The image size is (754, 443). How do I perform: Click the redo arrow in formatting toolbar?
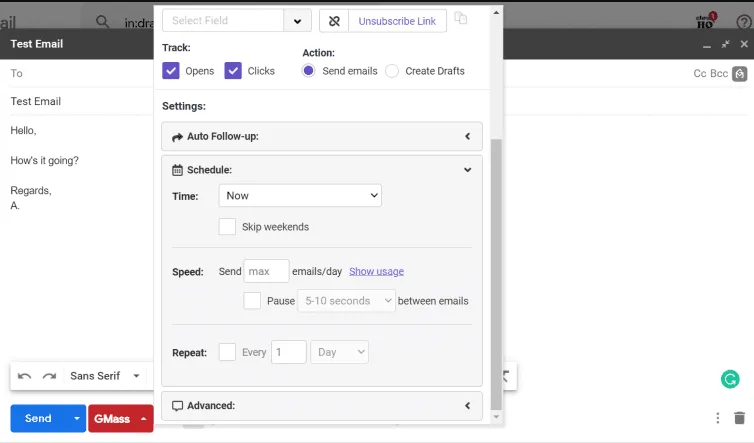coord(49,376)
